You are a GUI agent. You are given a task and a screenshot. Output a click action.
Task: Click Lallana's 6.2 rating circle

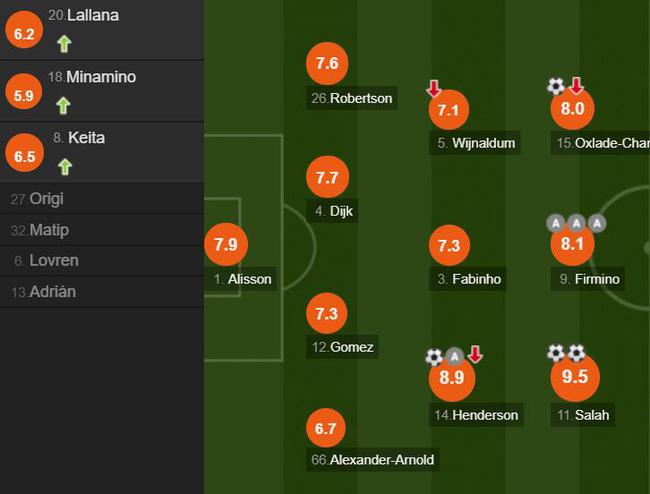(24, 30)
